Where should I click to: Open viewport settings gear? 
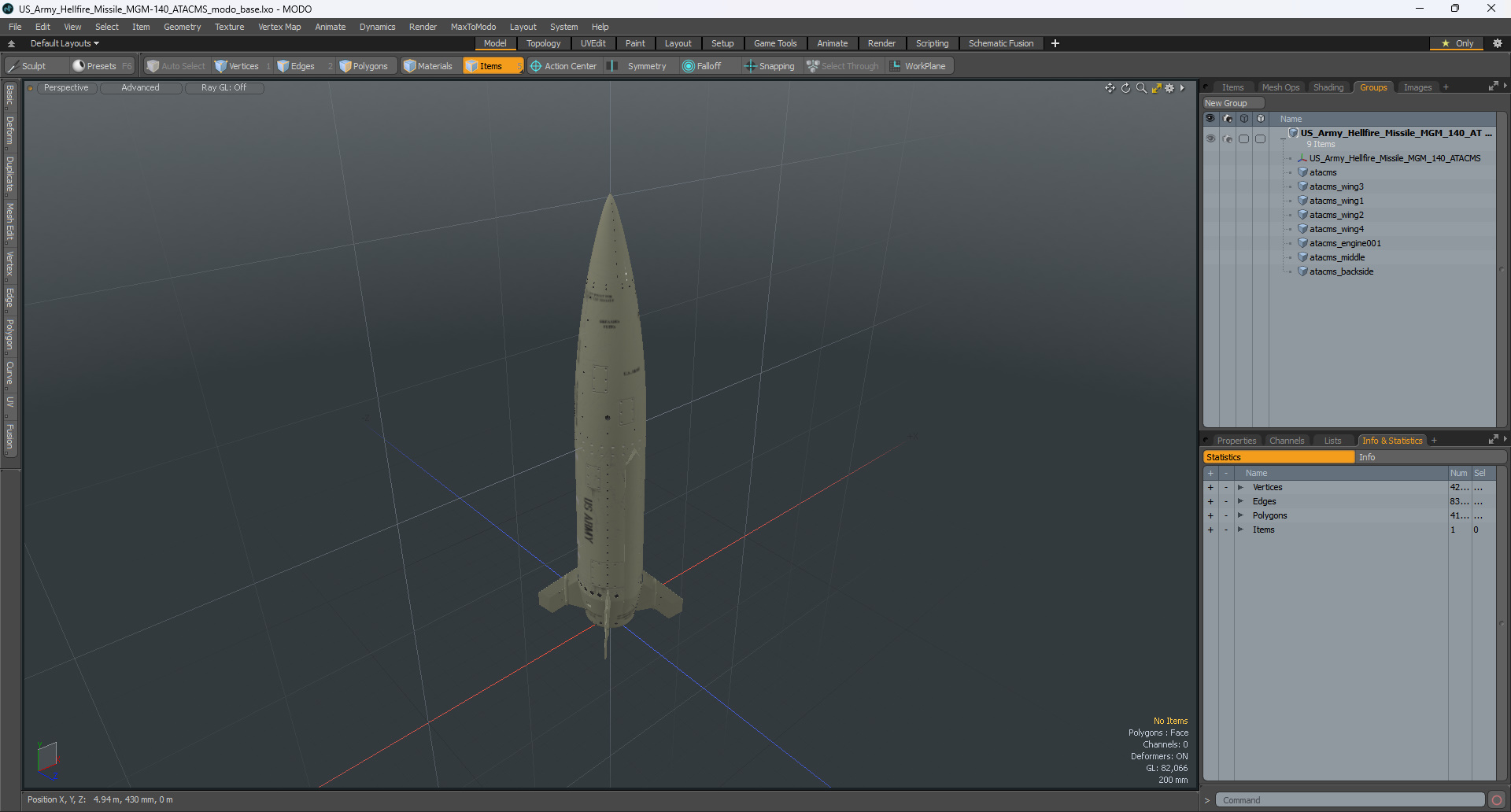click(x=1169, y=88)
